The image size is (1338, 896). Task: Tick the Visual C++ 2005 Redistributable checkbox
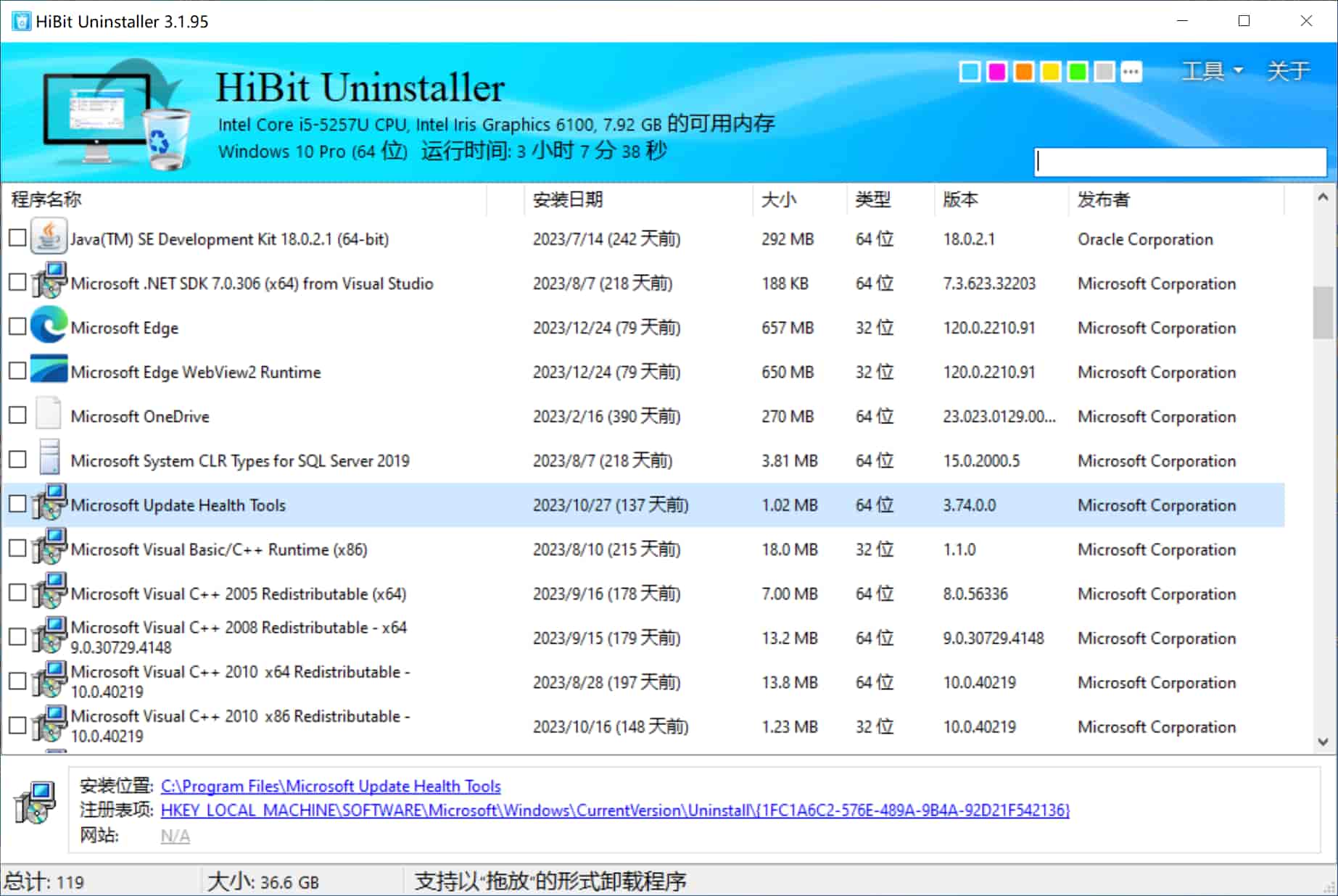click(x=17, y=592)
